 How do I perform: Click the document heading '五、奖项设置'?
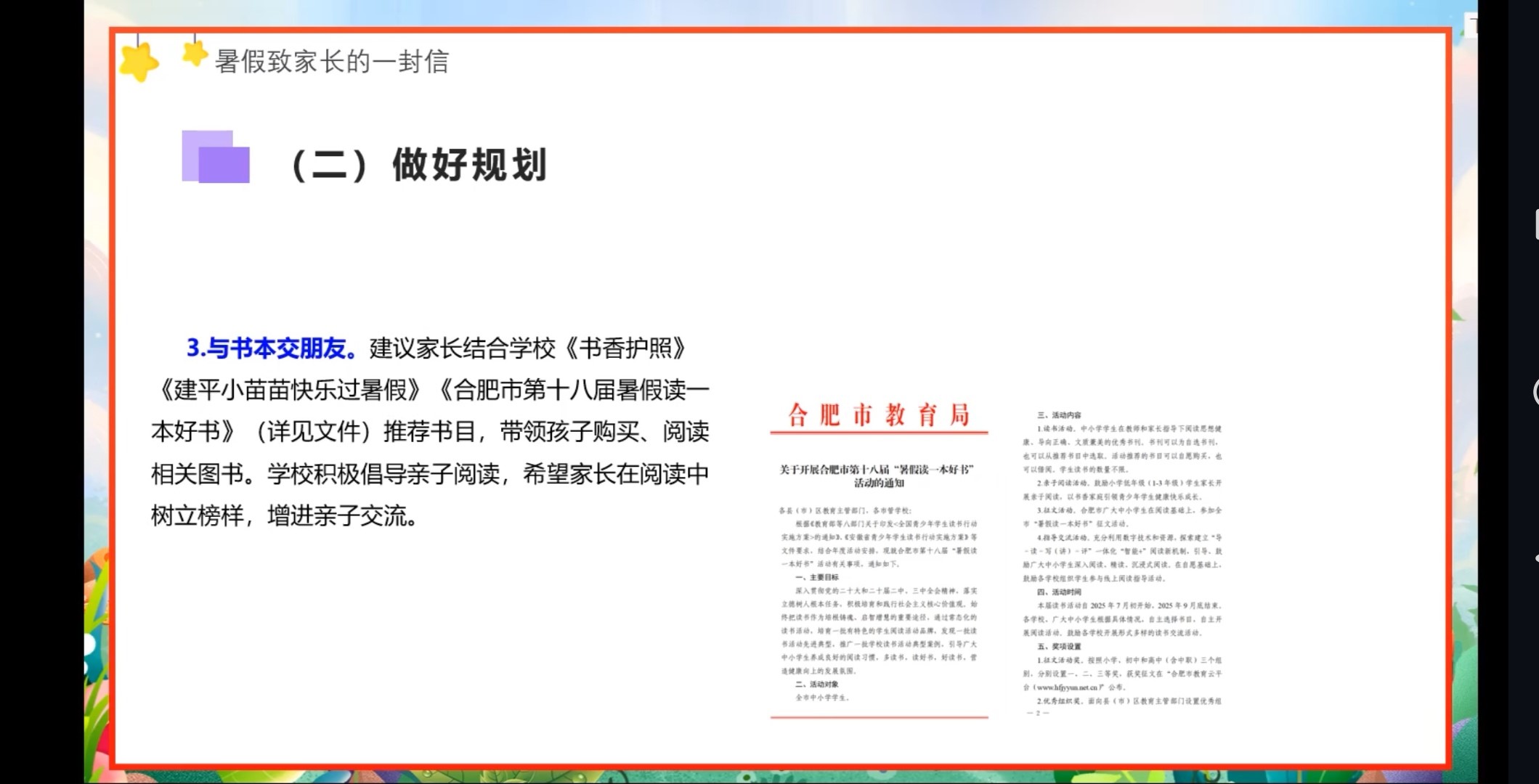tap(1059, 646)
